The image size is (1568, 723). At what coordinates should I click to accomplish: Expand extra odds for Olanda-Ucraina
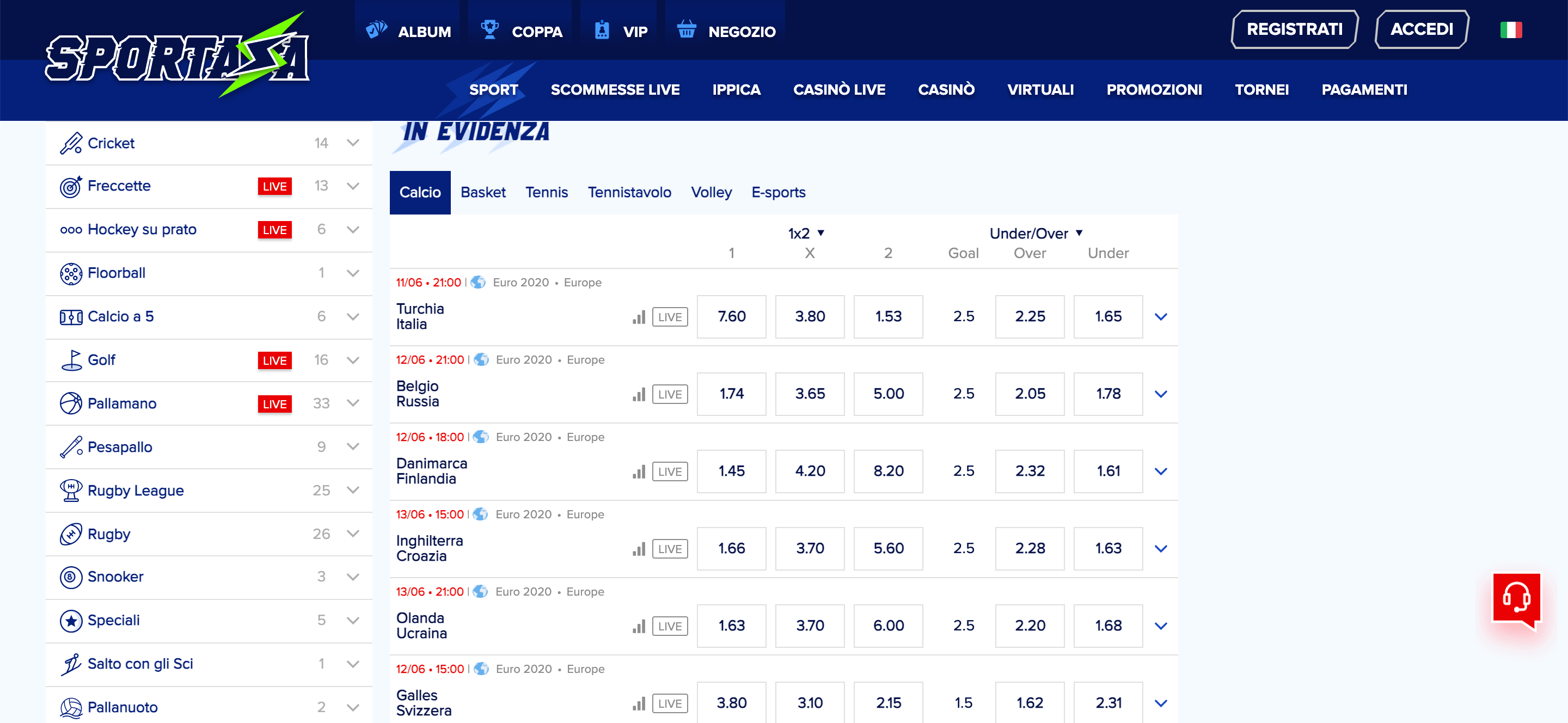(x=1161, y=626)
